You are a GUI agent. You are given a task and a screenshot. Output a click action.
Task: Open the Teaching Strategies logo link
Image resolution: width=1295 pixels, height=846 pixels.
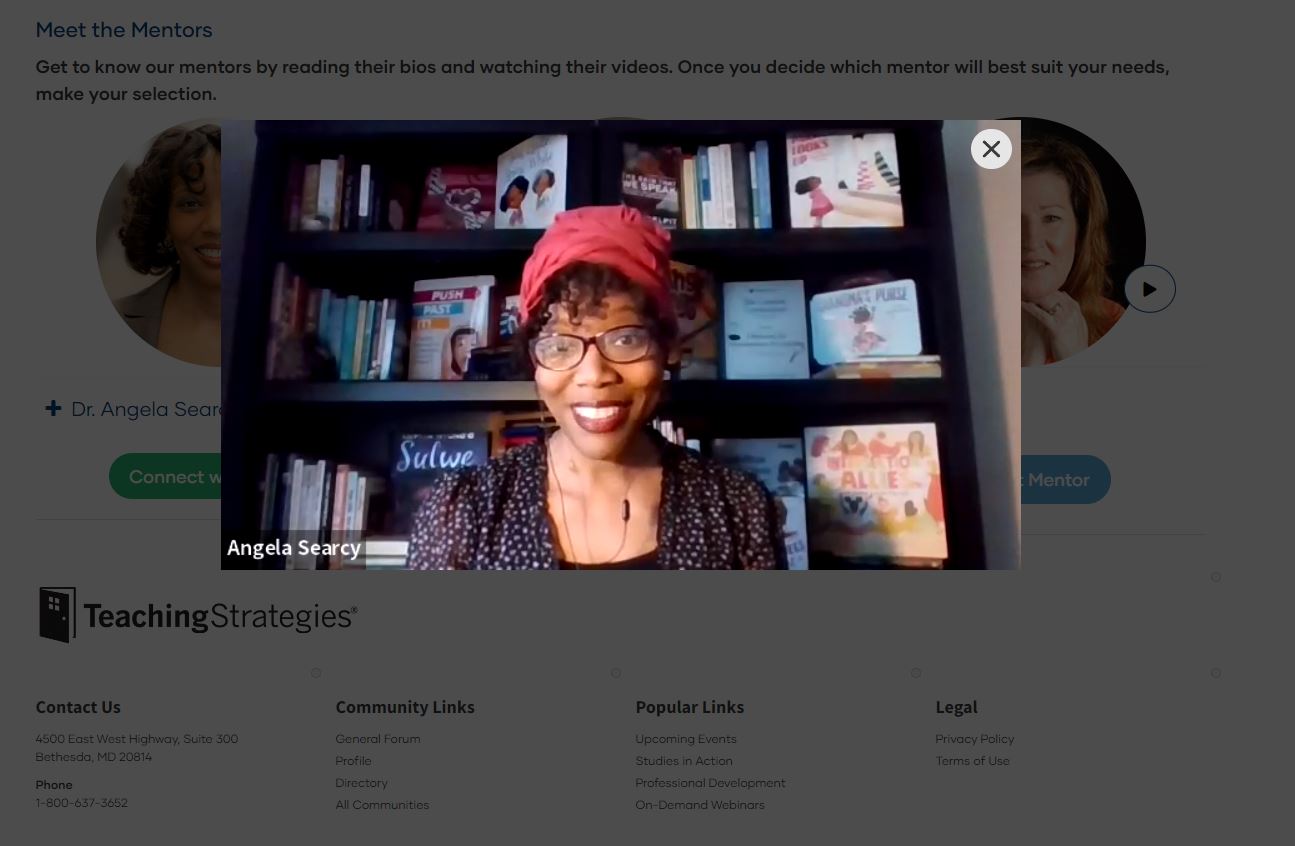tap(197, 614)
